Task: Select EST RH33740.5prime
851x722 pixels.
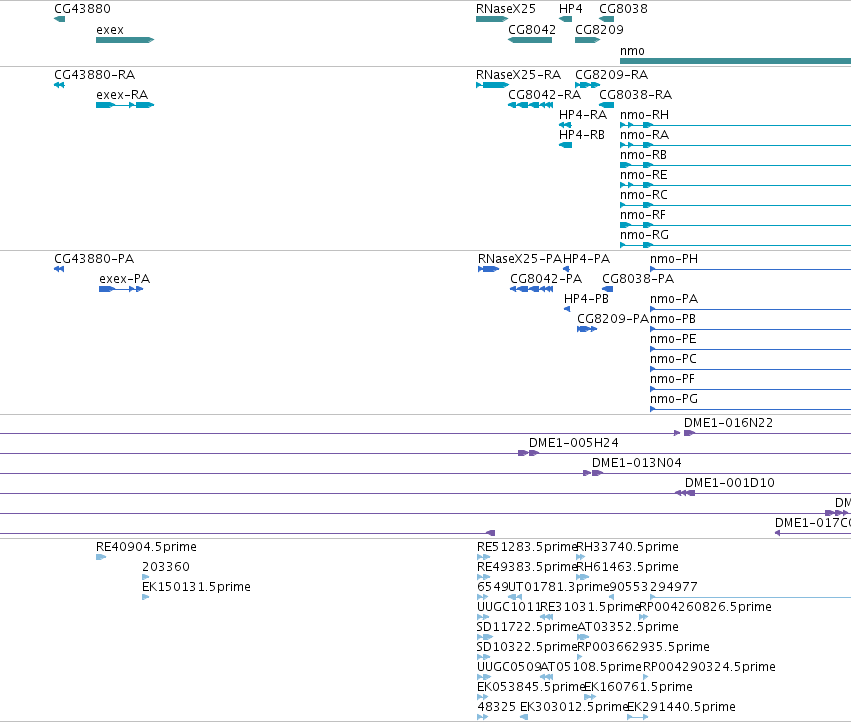Action: click(627, 547)
